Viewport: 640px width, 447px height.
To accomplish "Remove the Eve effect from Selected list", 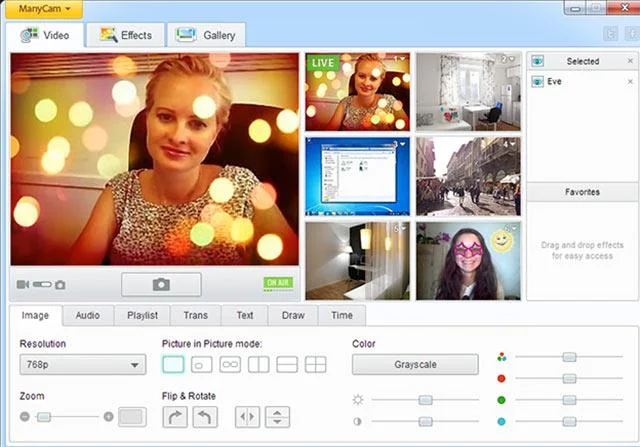I will pos(630,82).
